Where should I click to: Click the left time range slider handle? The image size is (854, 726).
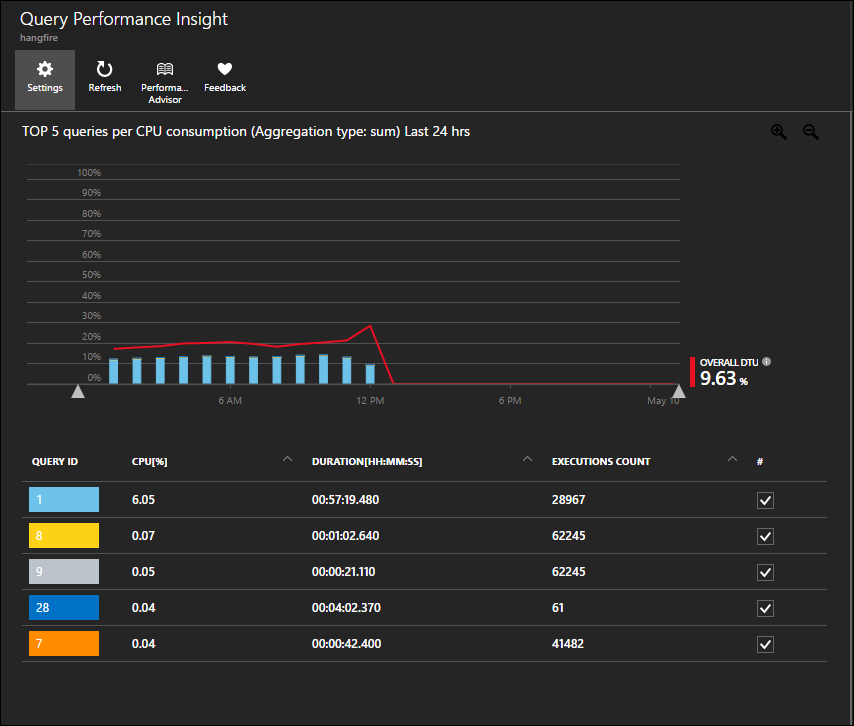pos(78,392)
